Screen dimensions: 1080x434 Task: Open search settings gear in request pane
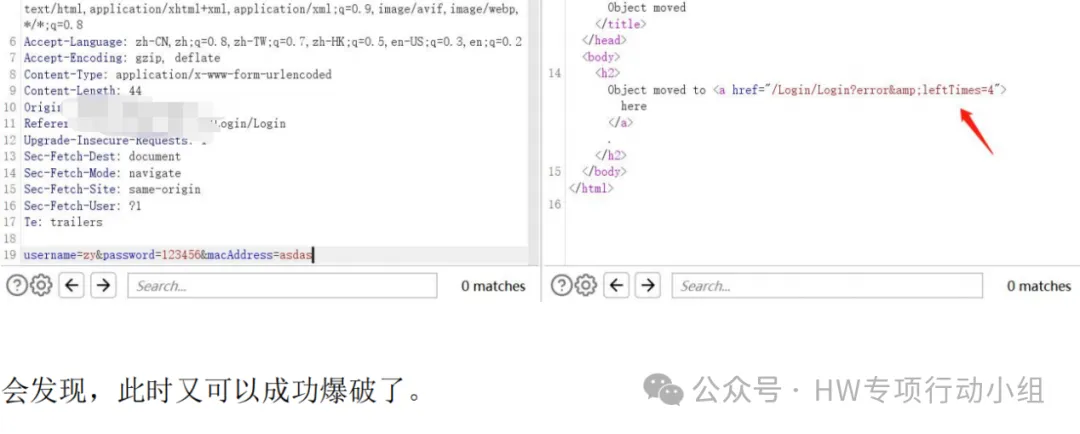(x=41, y=285)
